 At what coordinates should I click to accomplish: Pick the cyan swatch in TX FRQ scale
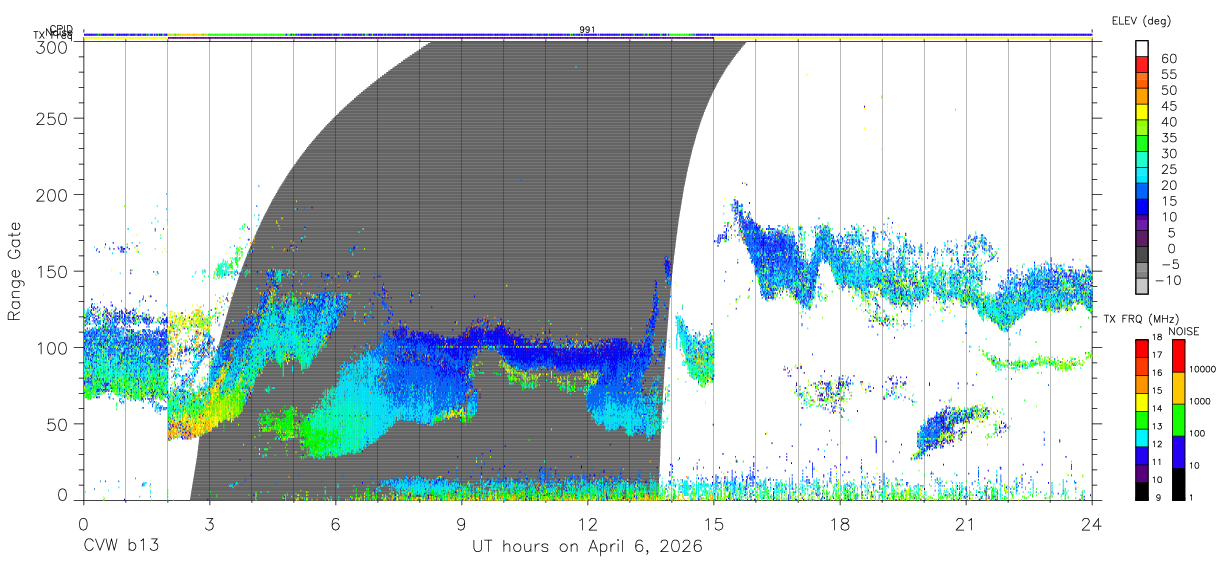click(1143, 437)
